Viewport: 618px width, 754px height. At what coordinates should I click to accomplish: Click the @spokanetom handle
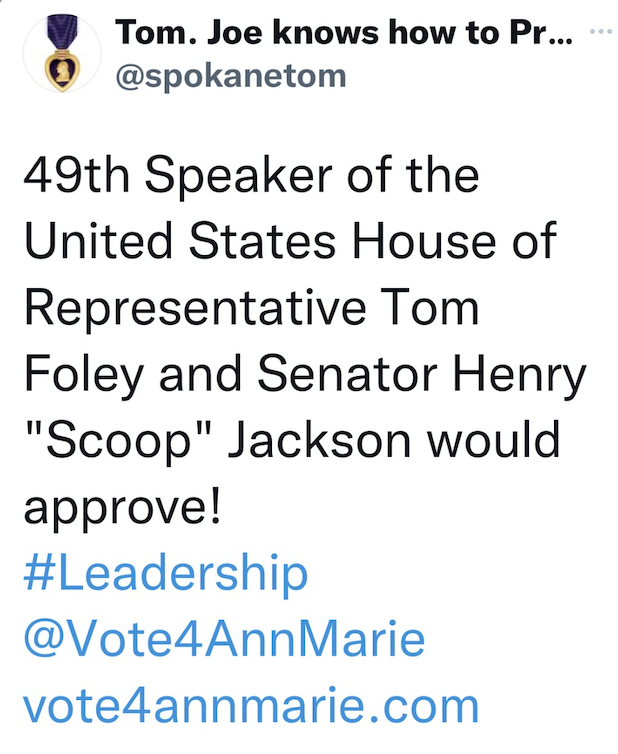click(232, 77)
